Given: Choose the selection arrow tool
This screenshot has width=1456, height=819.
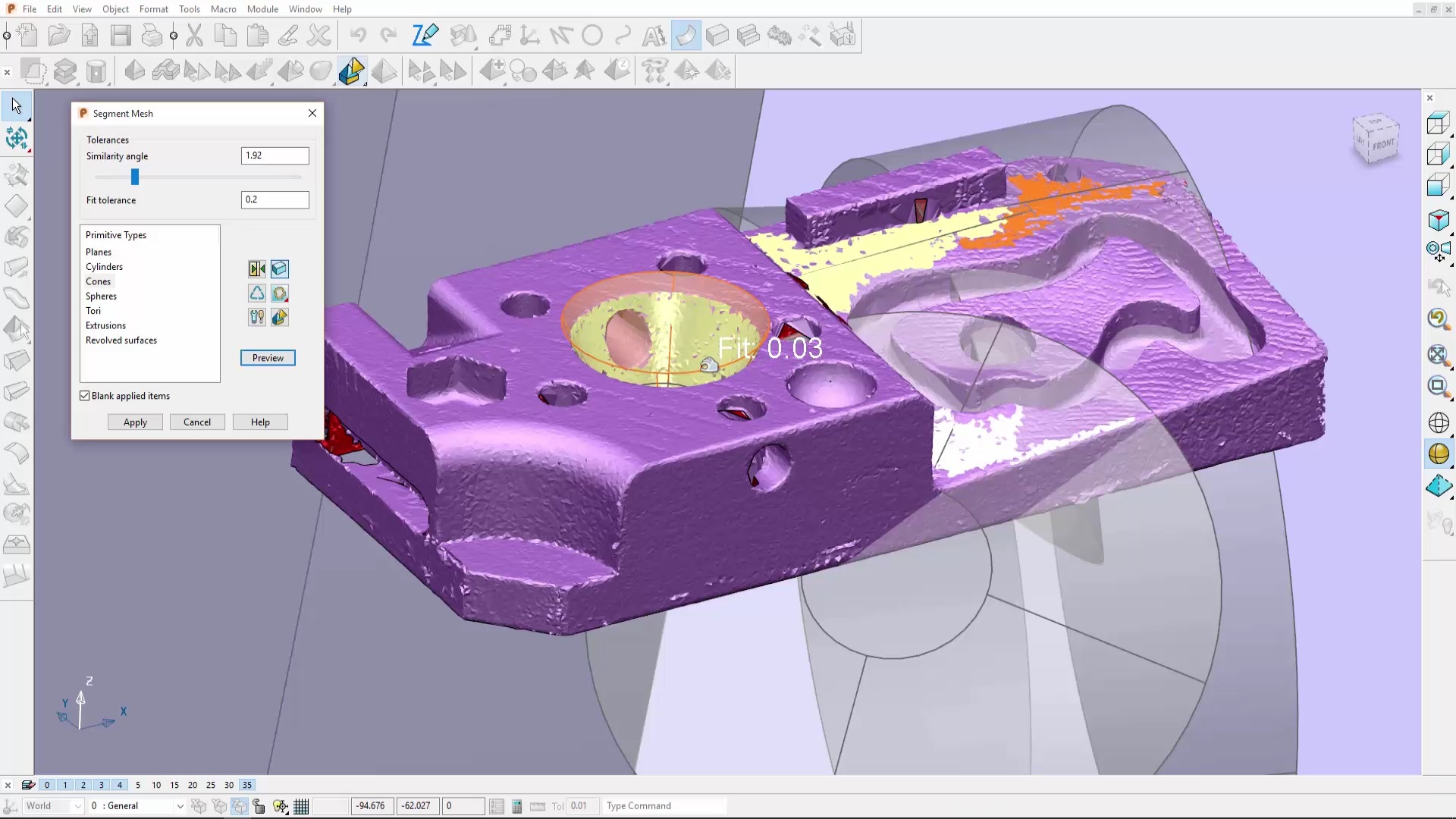Looking at the screenshot, I should [17, 105].
